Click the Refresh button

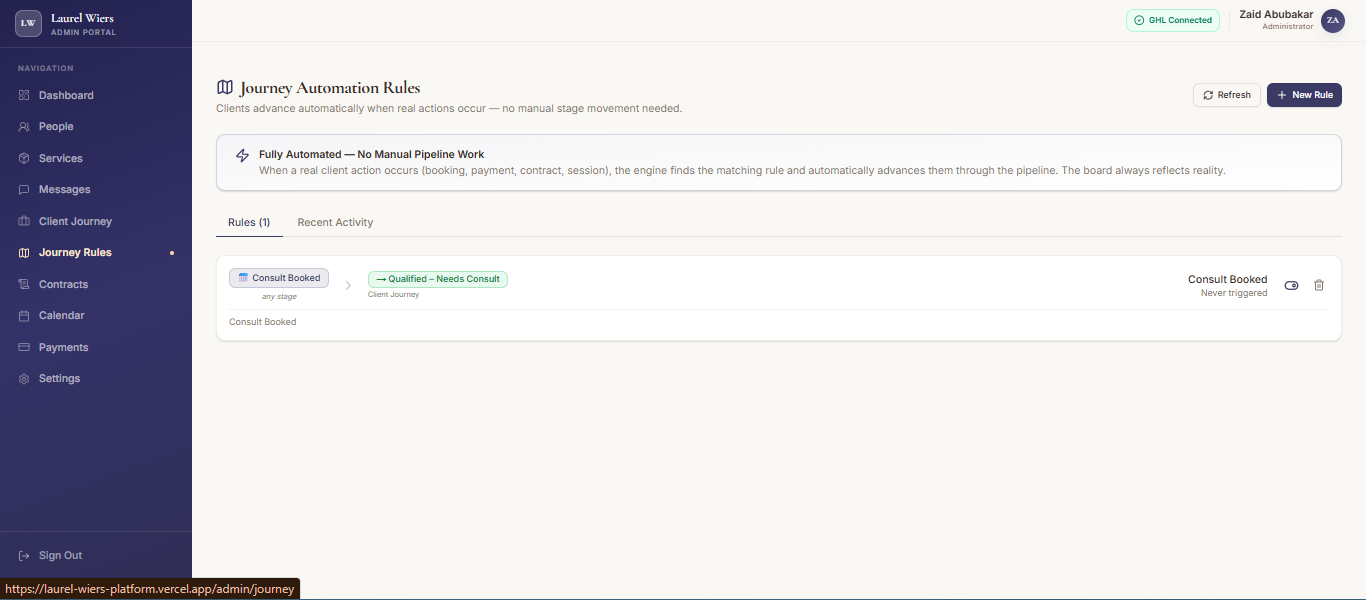click(1226, 95)
